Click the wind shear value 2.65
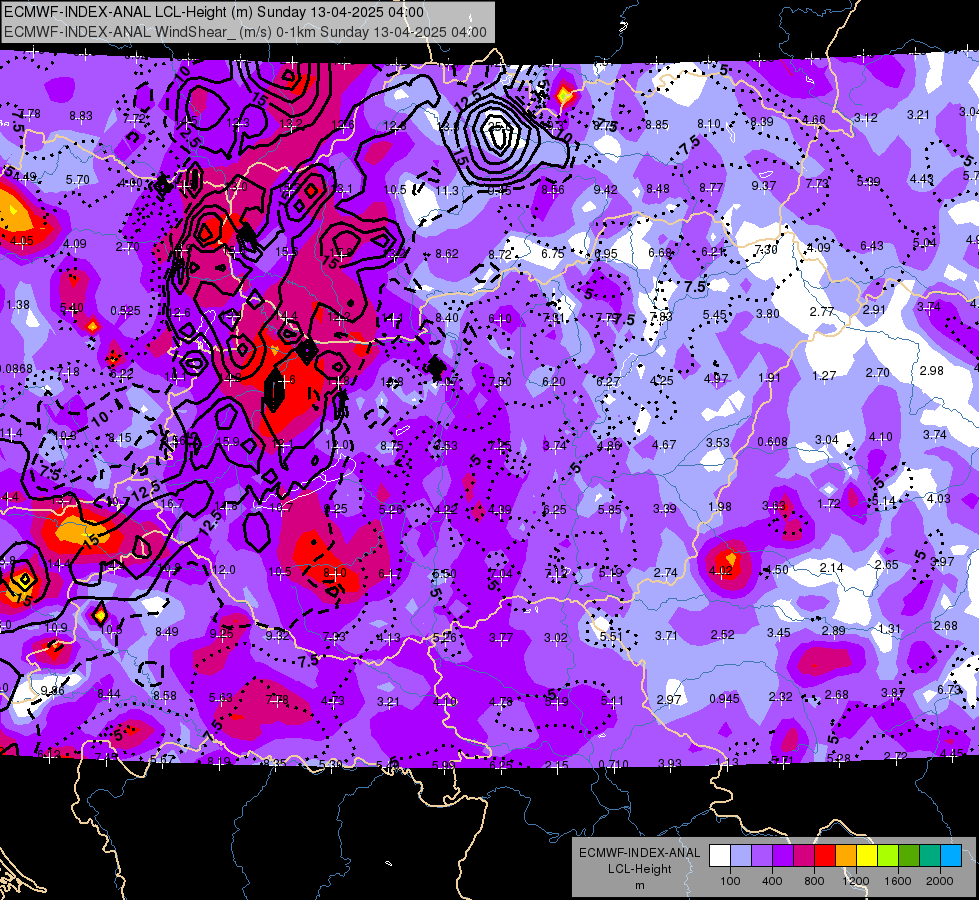The height and width of the screenshot is (900, 979). coord(887,565)
